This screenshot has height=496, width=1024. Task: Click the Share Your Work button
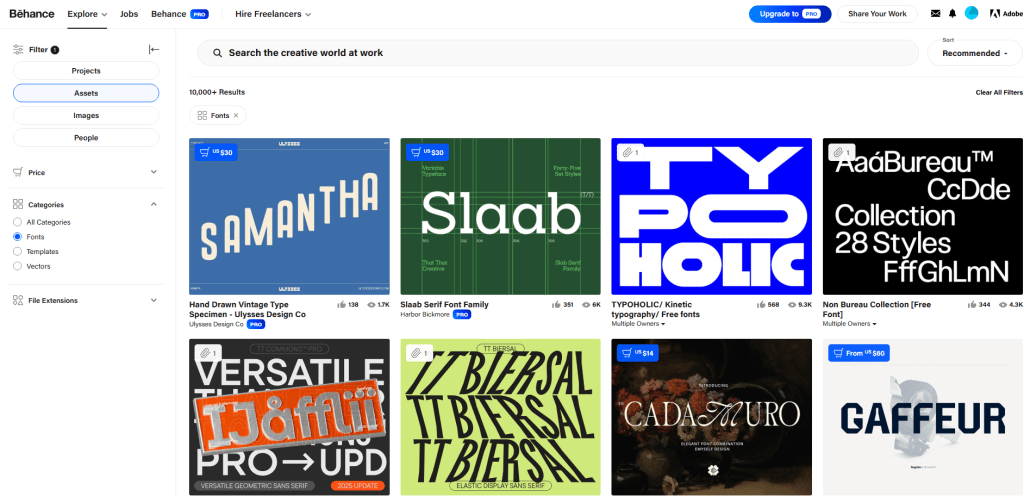pos(877,14)
